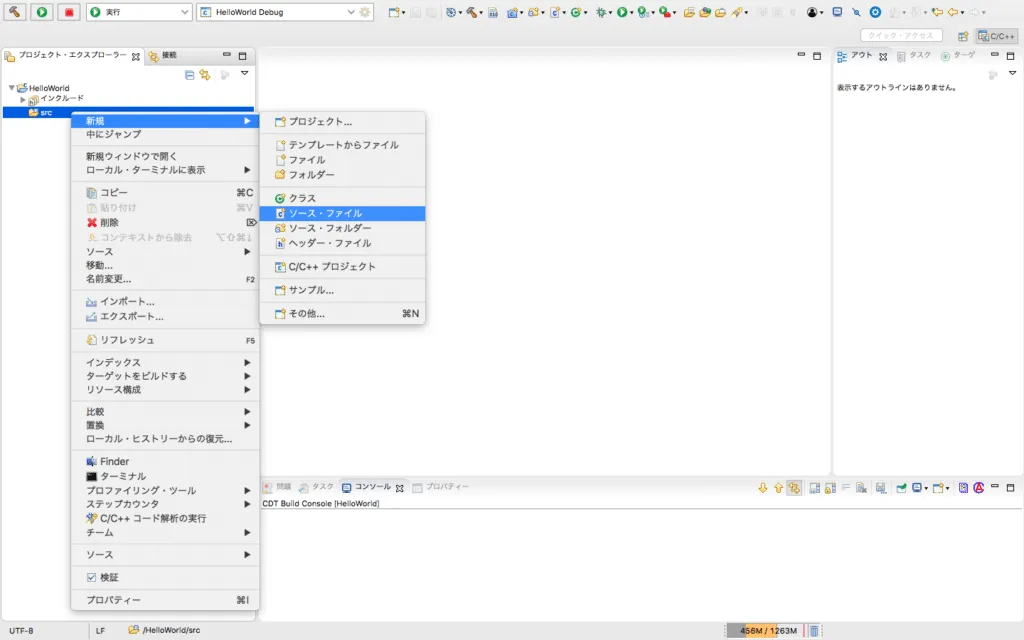Select the C/C++ perspective button
The image size is (1024, 640).
coord(996,36)
